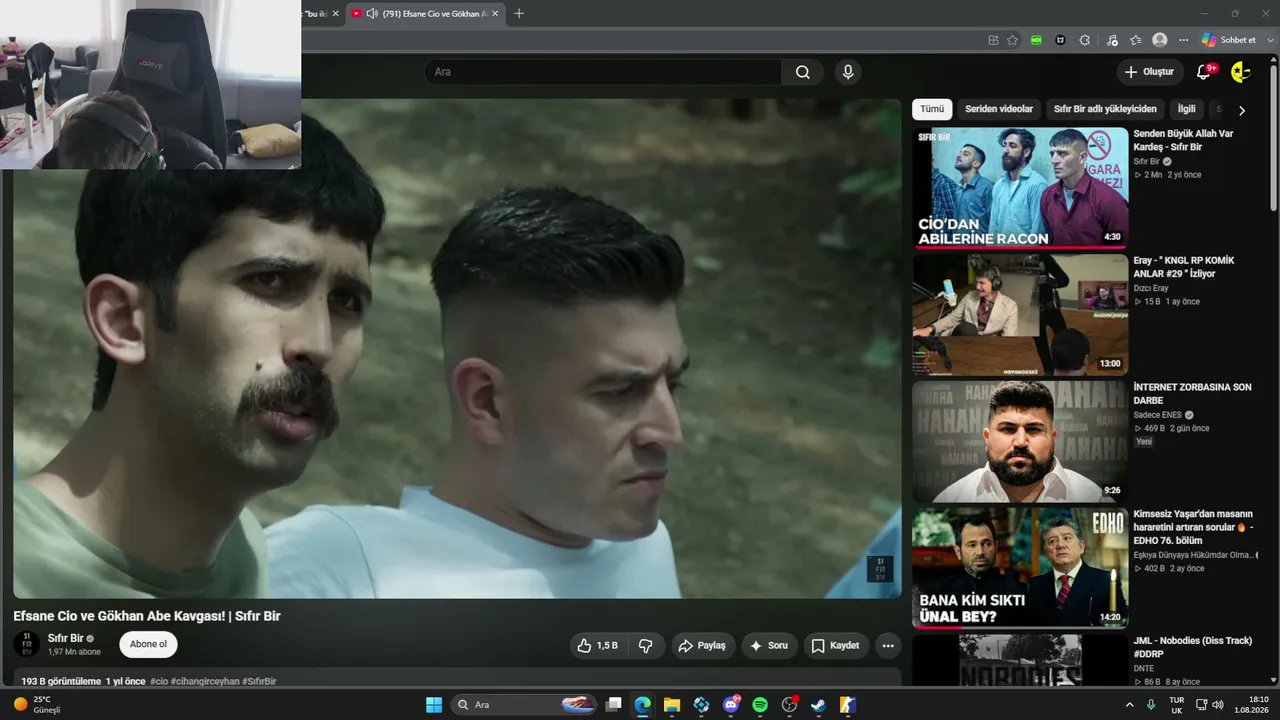
Task: Open the KNGL RP Komik Anlar thumbnail
Action: 1020,315
